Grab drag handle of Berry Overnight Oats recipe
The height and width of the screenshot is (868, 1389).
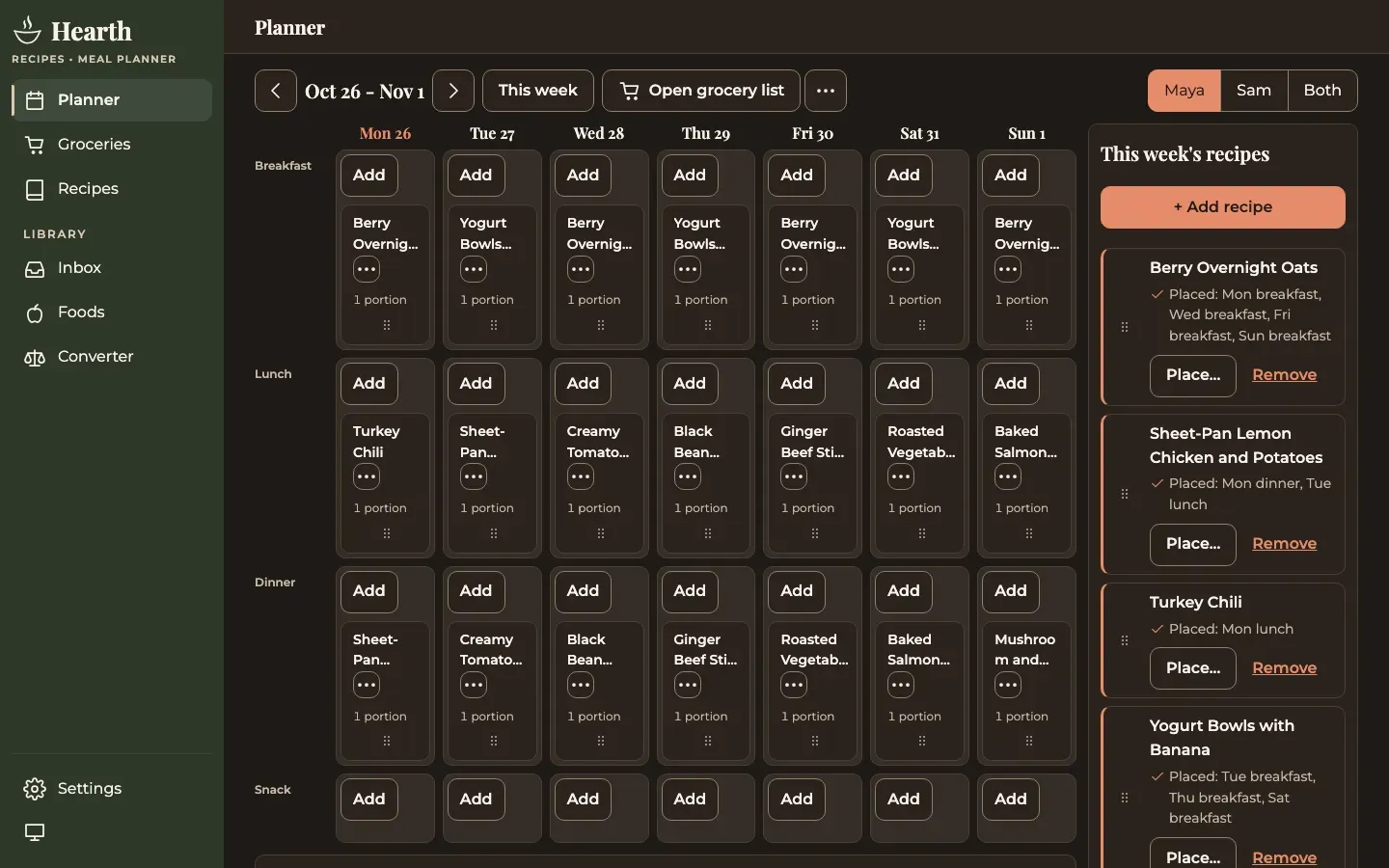click(x=1125, y=327)
